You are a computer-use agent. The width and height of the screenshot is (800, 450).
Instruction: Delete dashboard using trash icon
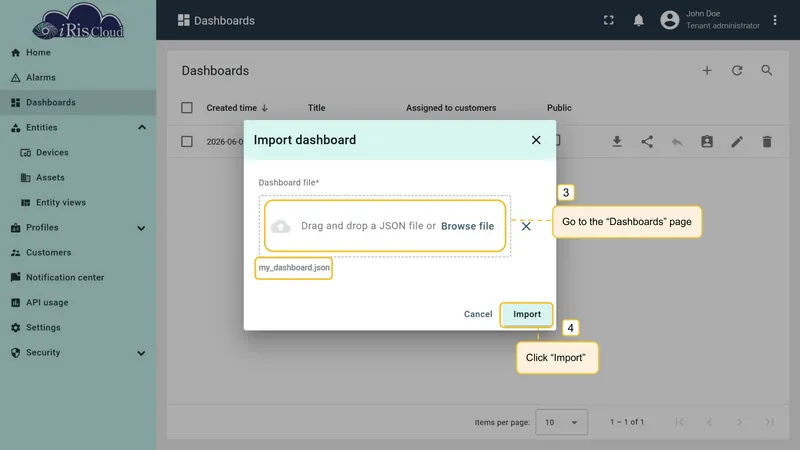[x=767, y=141]
